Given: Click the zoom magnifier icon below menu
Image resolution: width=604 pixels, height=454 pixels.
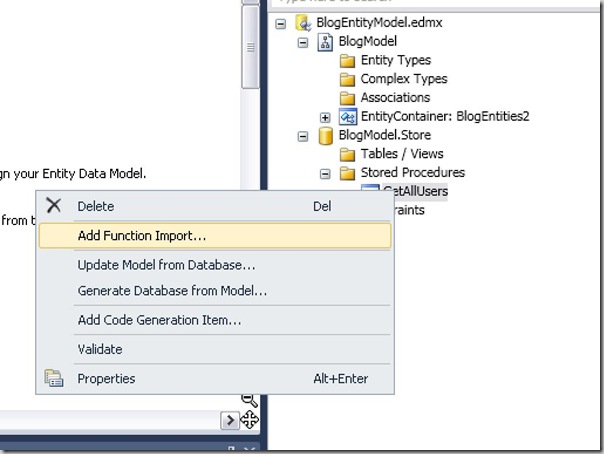Looking at the screenshot, I should click(249, 401).
